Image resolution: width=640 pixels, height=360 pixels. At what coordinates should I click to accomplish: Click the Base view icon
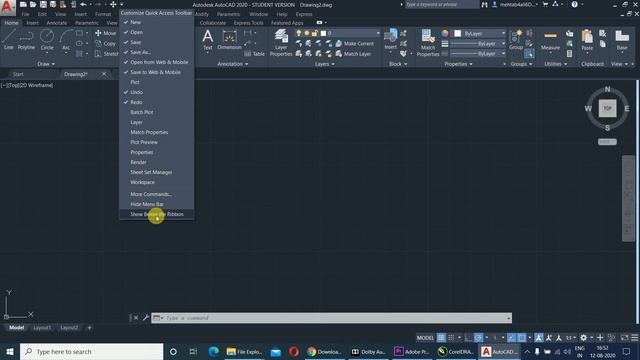click(622, 40)
